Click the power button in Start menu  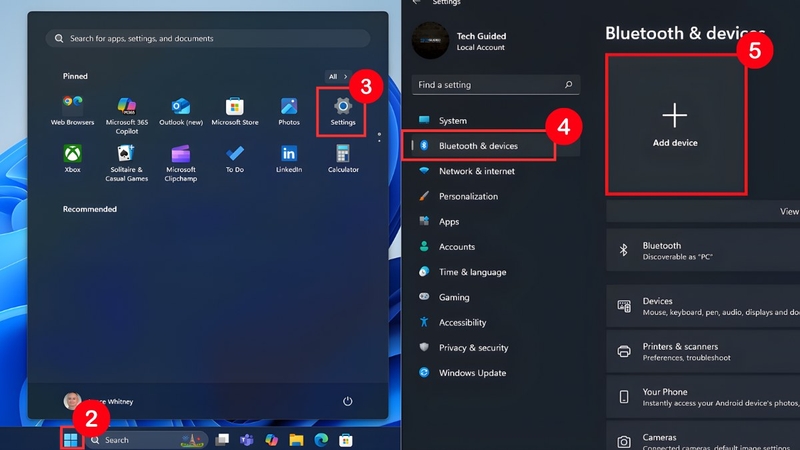coord(347,401)
